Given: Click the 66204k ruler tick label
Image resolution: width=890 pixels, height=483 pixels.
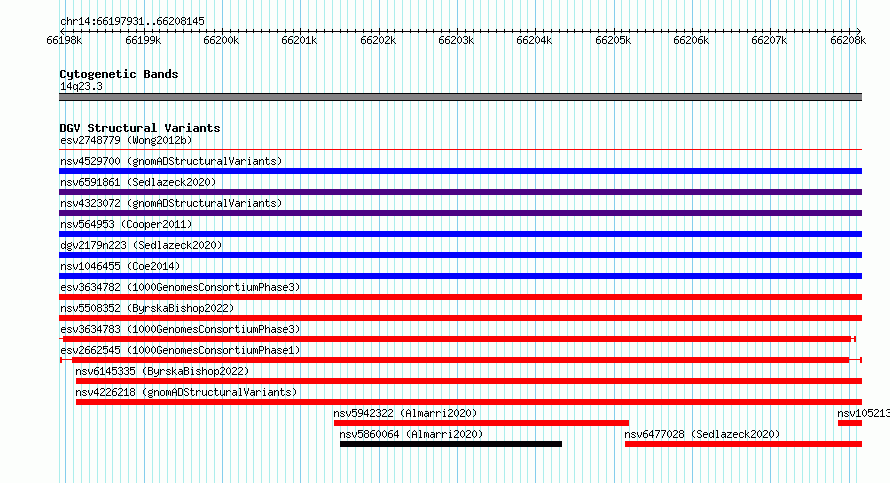Looking at the screenshot, I should (x=534, y=40).
